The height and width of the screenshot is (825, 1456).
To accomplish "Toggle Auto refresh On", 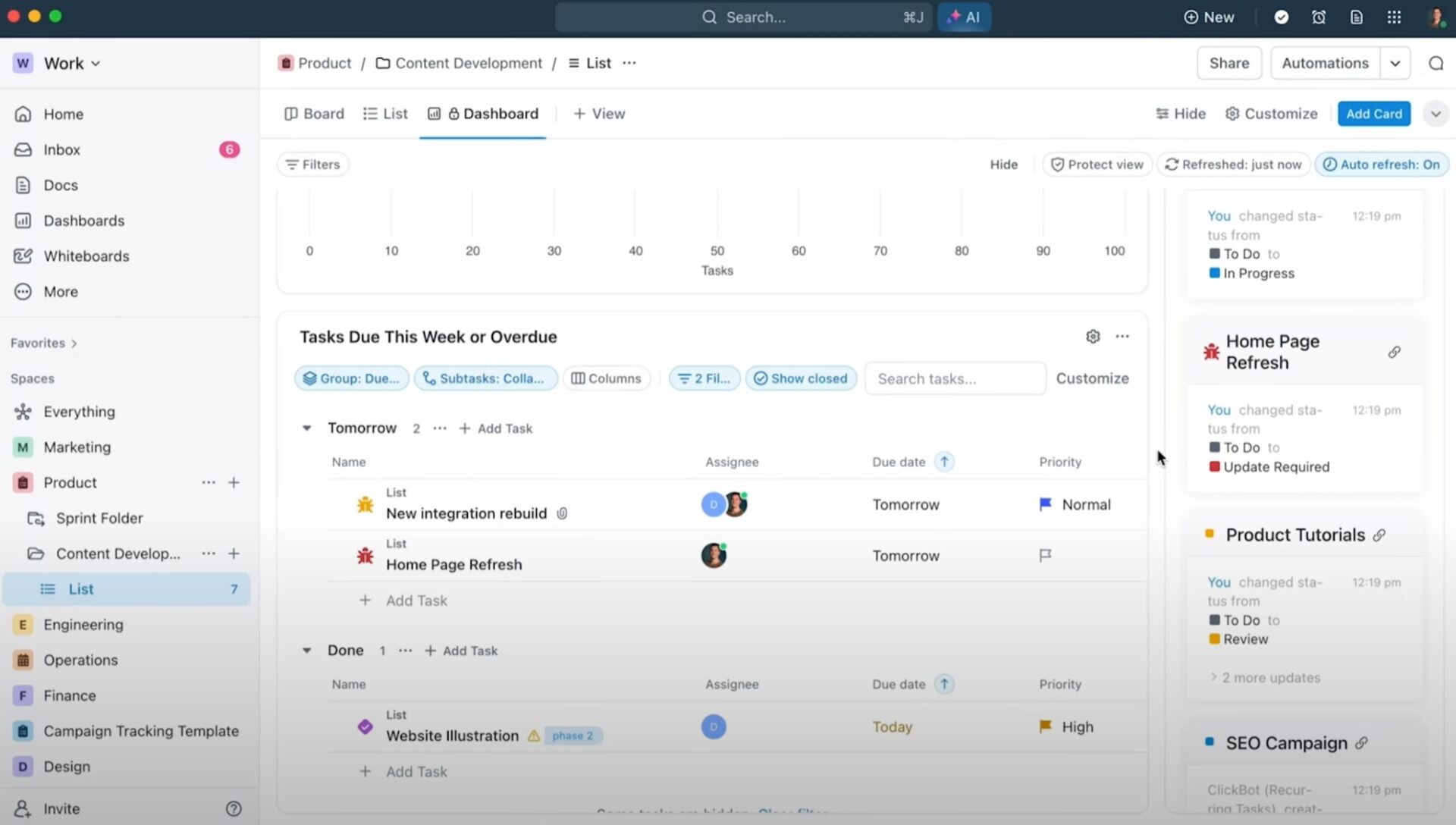I will pos(1381,165).
